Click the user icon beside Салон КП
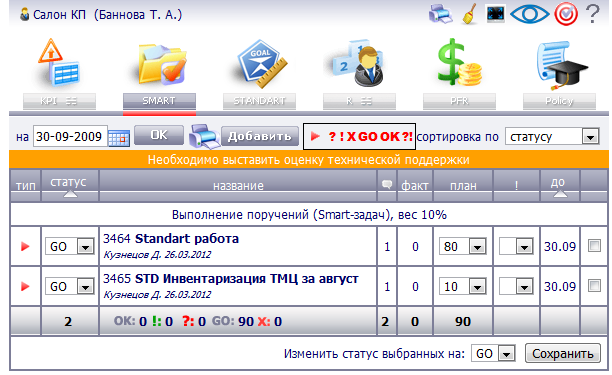This screenshot has width=612, height=375. (25, 15)
